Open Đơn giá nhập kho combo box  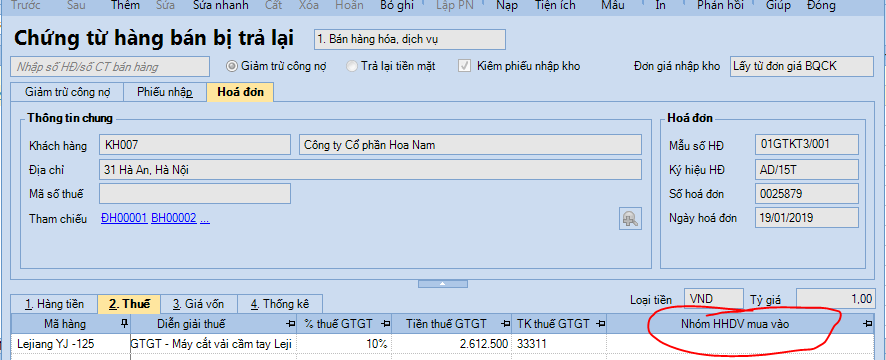(801, 66)
